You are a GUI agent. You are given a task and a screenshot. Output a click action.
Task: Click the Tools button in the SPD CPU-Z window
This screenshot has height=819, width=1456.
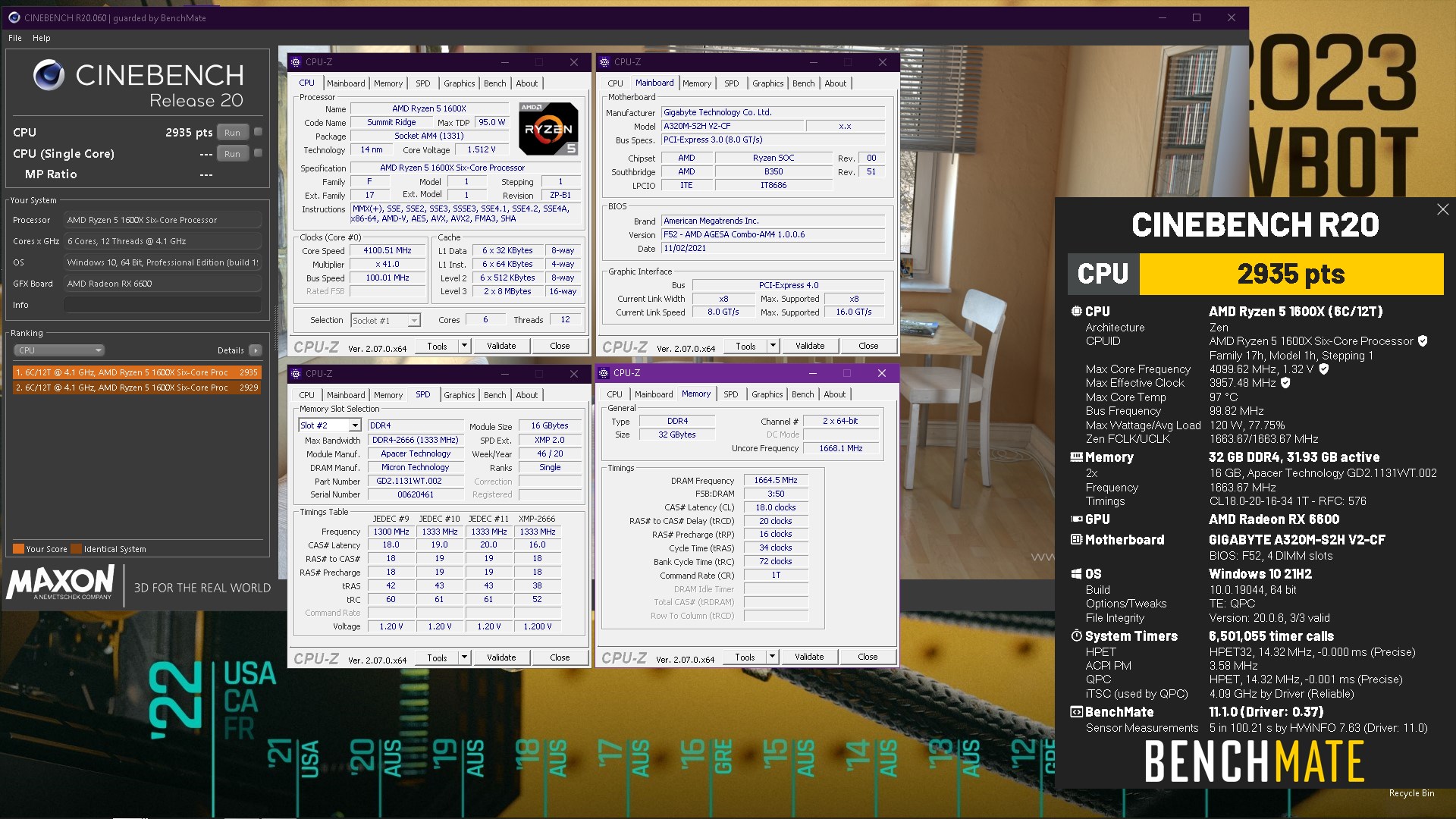tap(437, 657)
